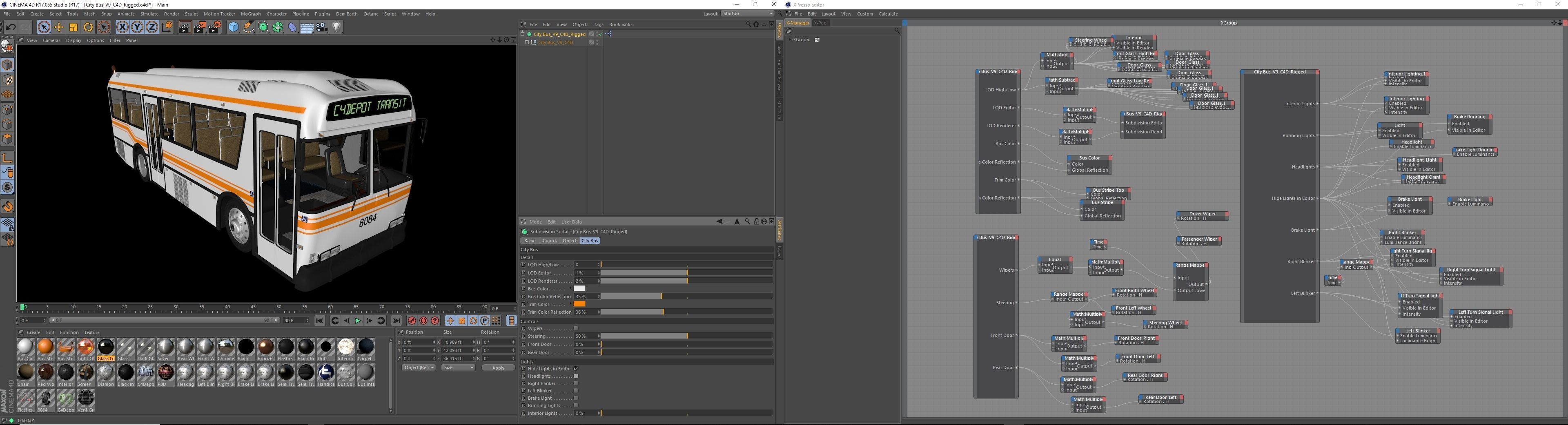Click the search icon in Object Manager

pyautogui.click(x=748, y=24)
